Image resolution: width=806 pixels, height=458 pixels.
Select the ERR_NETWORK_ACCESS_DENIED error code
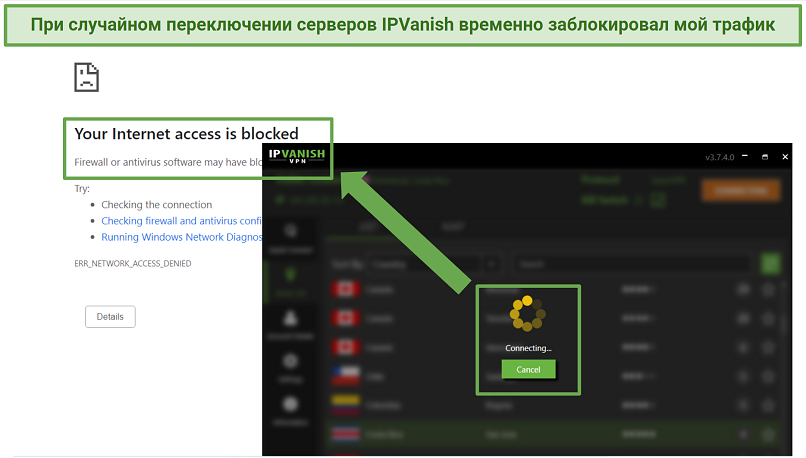(x=133, y=264)
